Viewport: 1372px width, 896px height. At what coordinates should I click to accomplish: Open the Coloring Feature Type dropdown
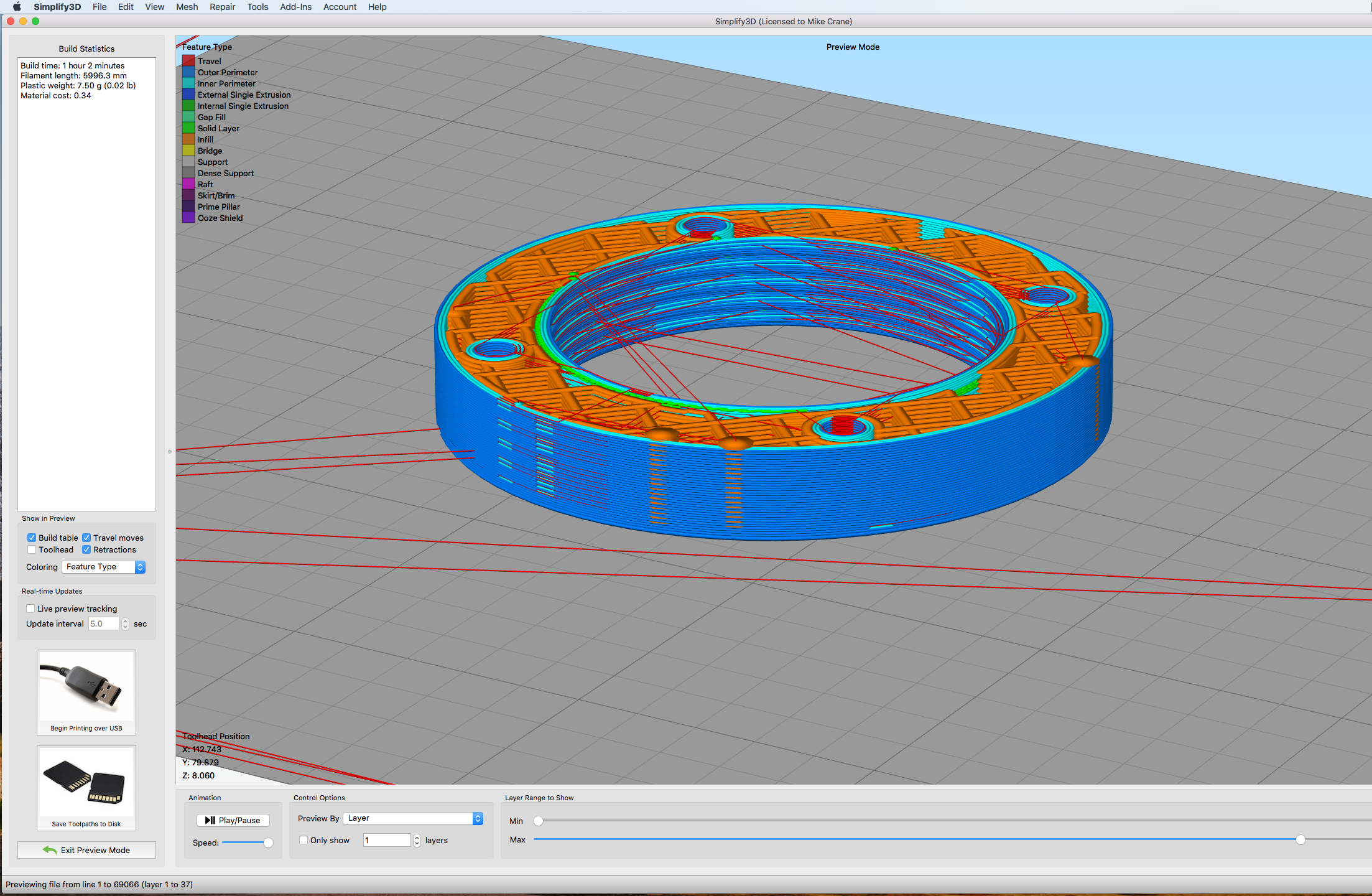click(103, 567)
